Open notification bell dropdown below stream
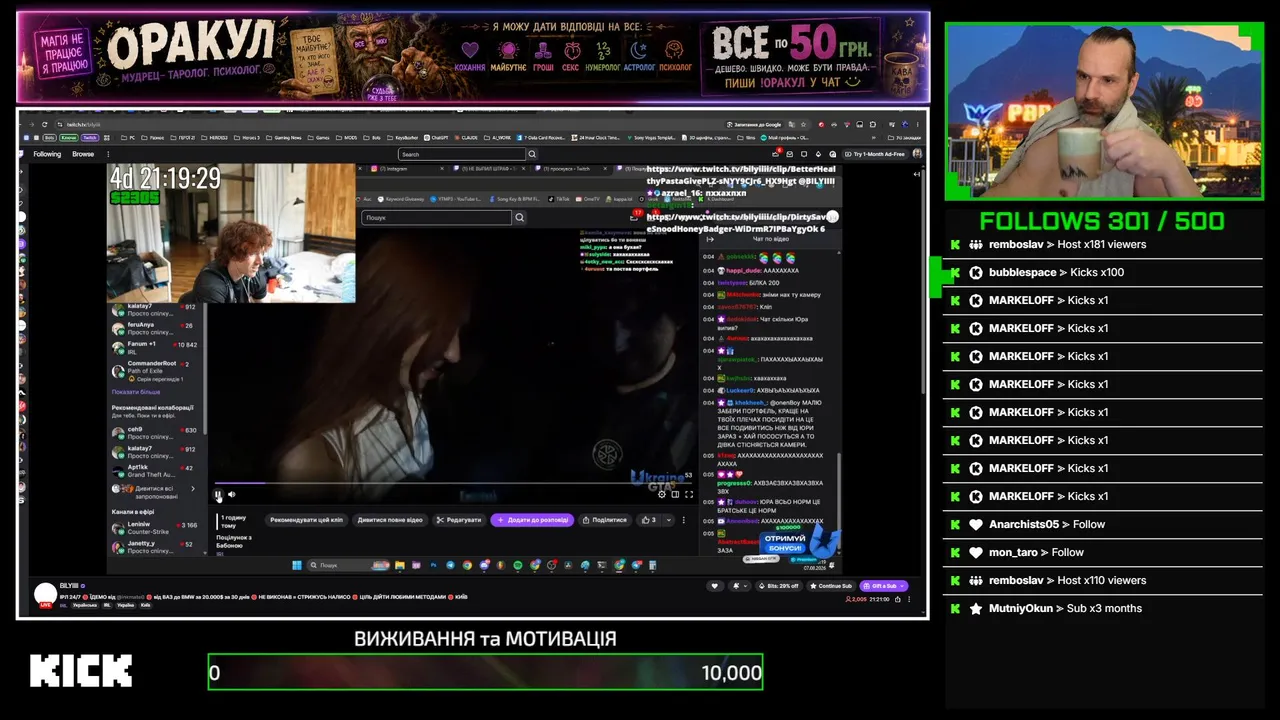The height and width of the screenshot is (720, 1280). (x=738, y=586)
